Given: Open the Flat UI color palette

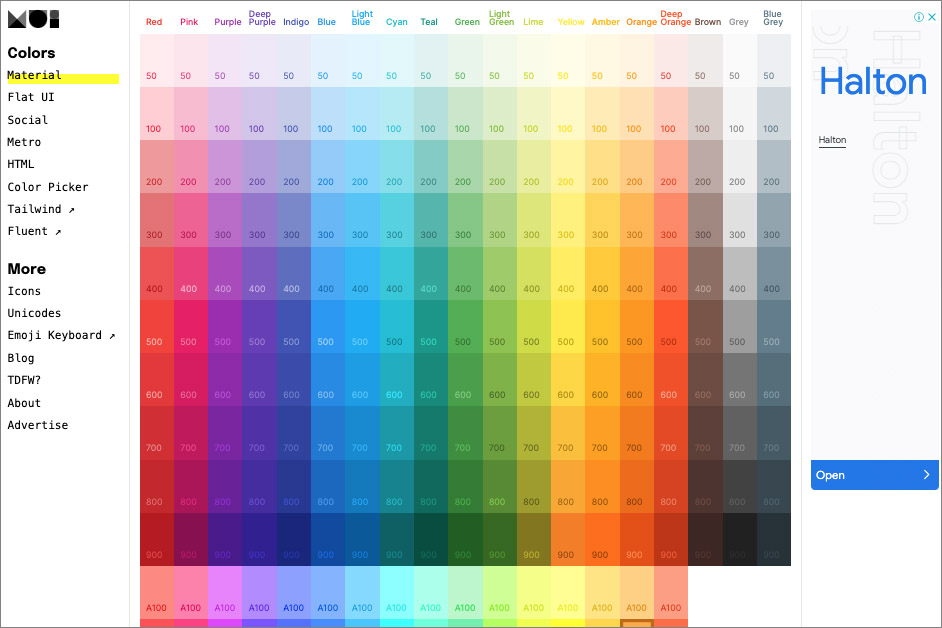Looking at the screenshot, I should click(31, 97).
